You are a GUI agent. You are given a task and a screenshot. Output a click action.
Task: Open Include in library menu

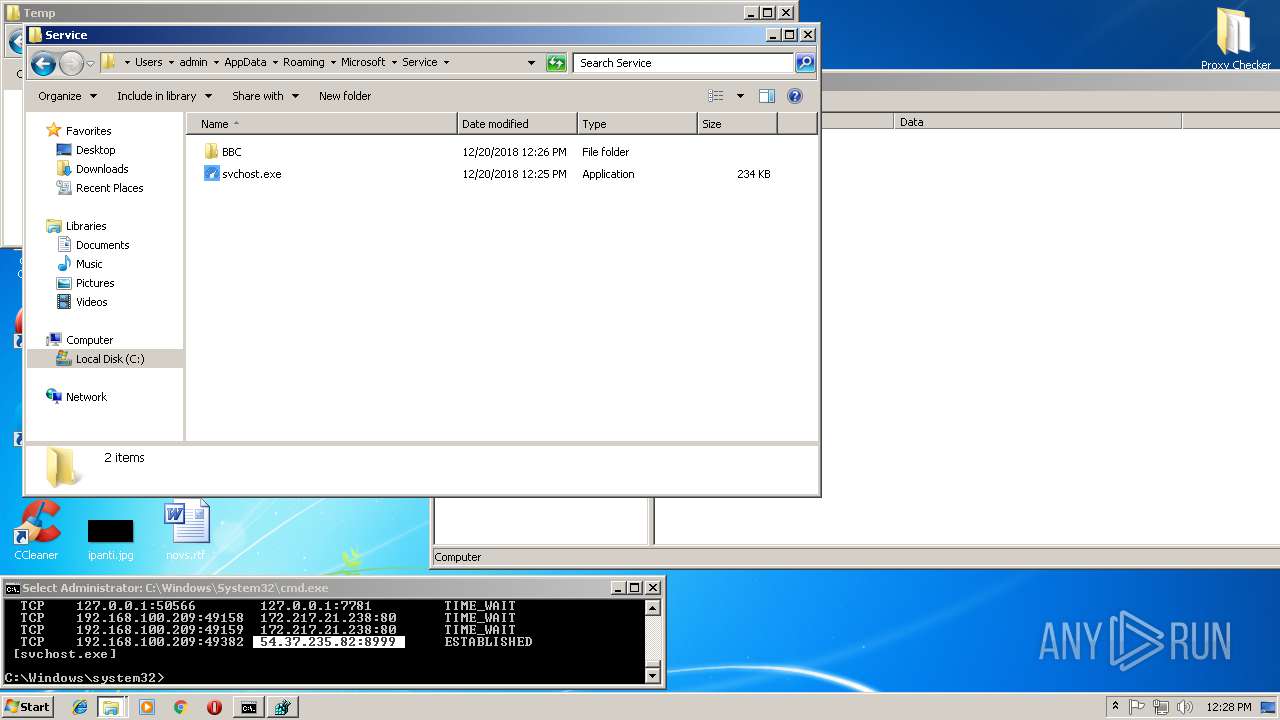[164, 96]
